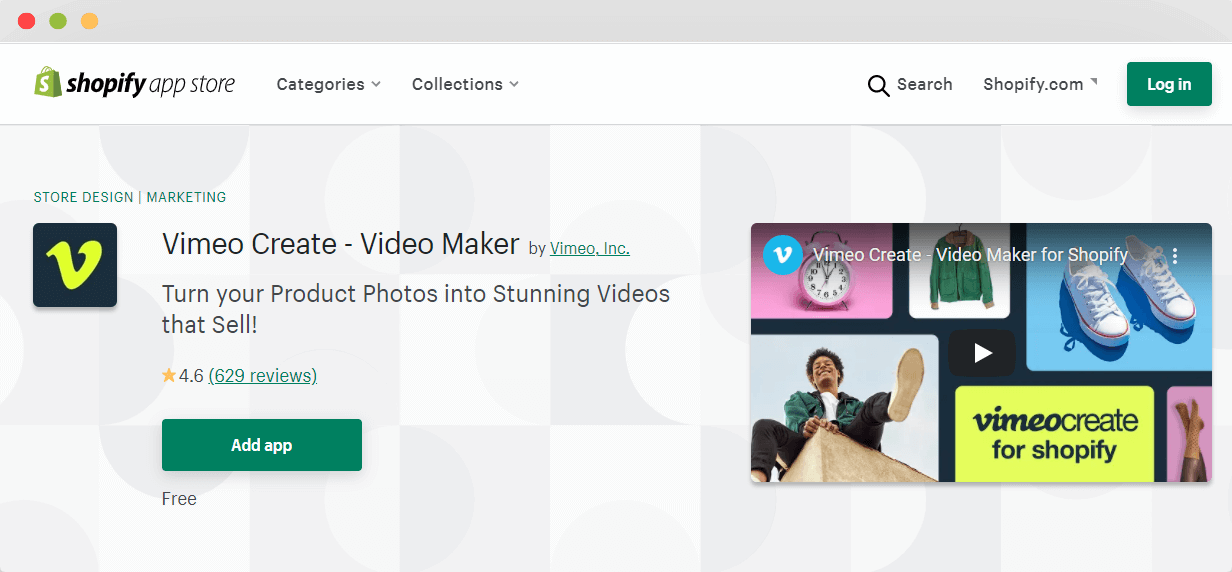Click the Vimeo Create app icon
1232x572 pixels.
[x=75, y=265]
